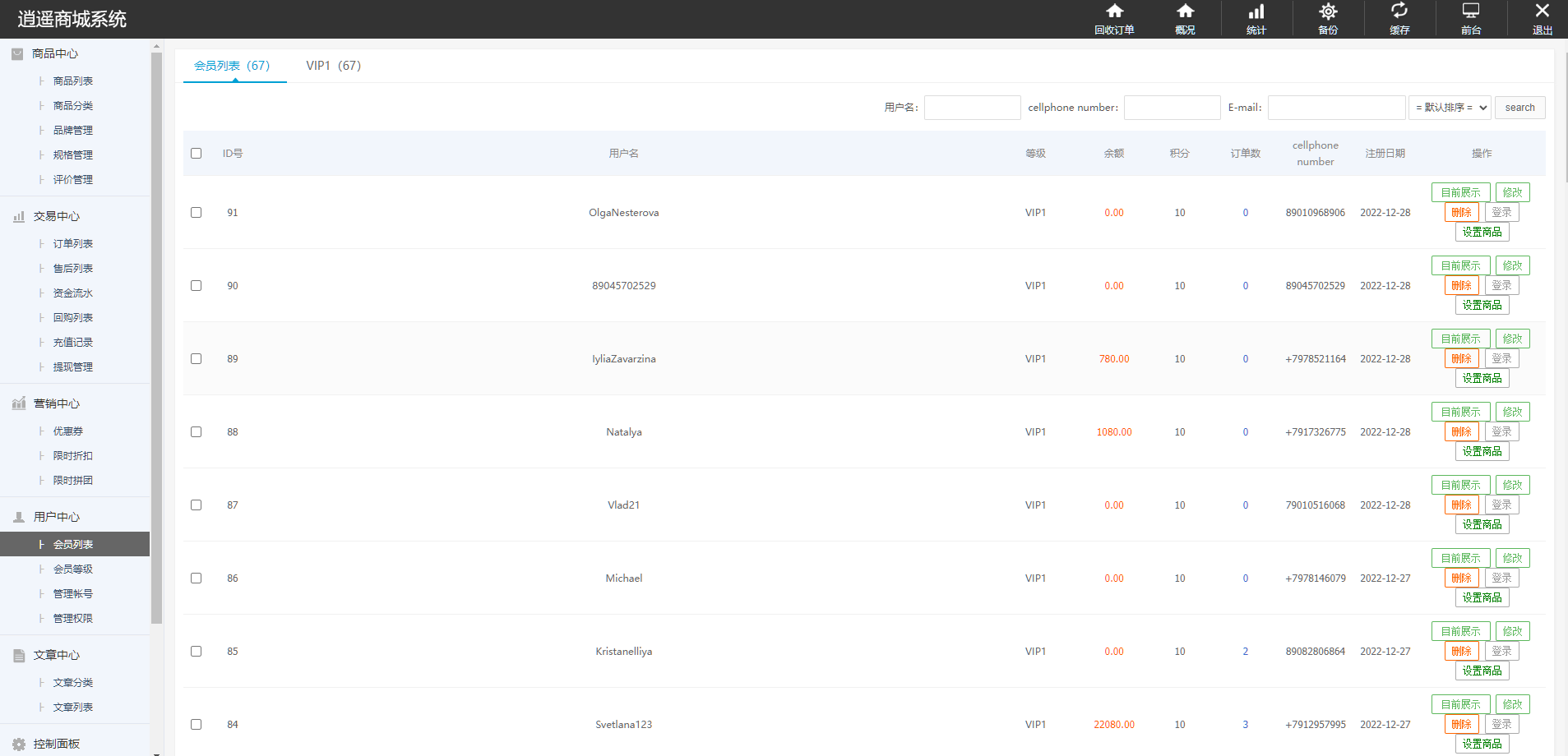Open the 回收订单 home icon
Viewport: 1568px width, 756px height.
point(1114,12)
